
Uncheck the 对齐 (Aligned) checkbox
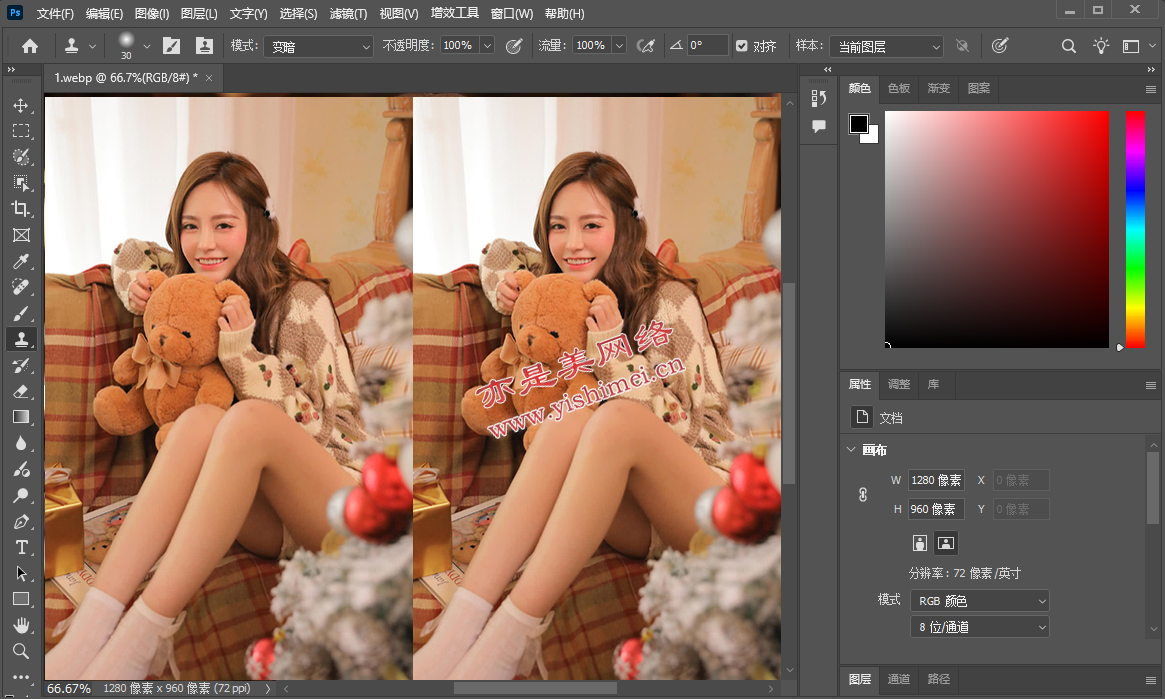click(x=741, y=46)
